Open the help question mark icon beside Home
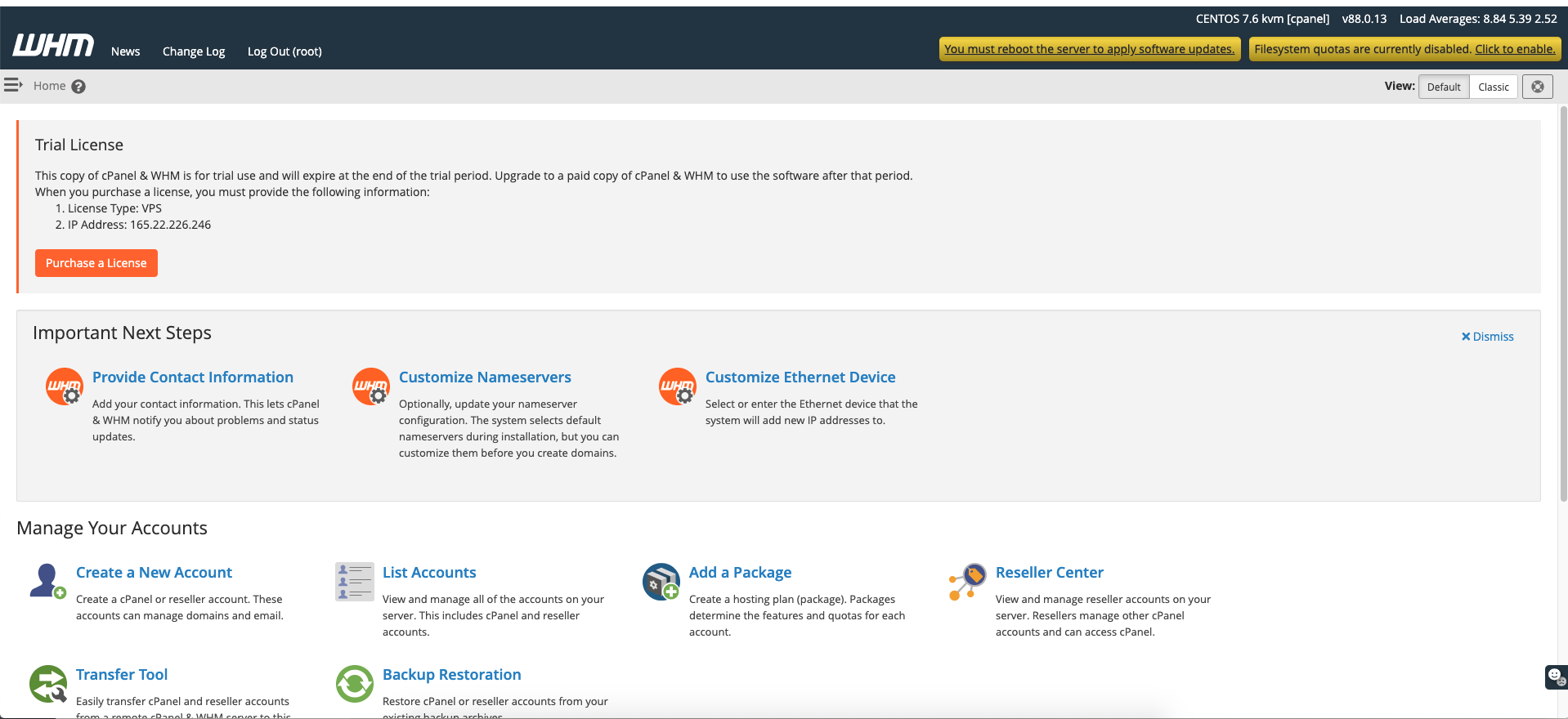The height and width of the screenshot is (719, 1568). tap(78, 87)
